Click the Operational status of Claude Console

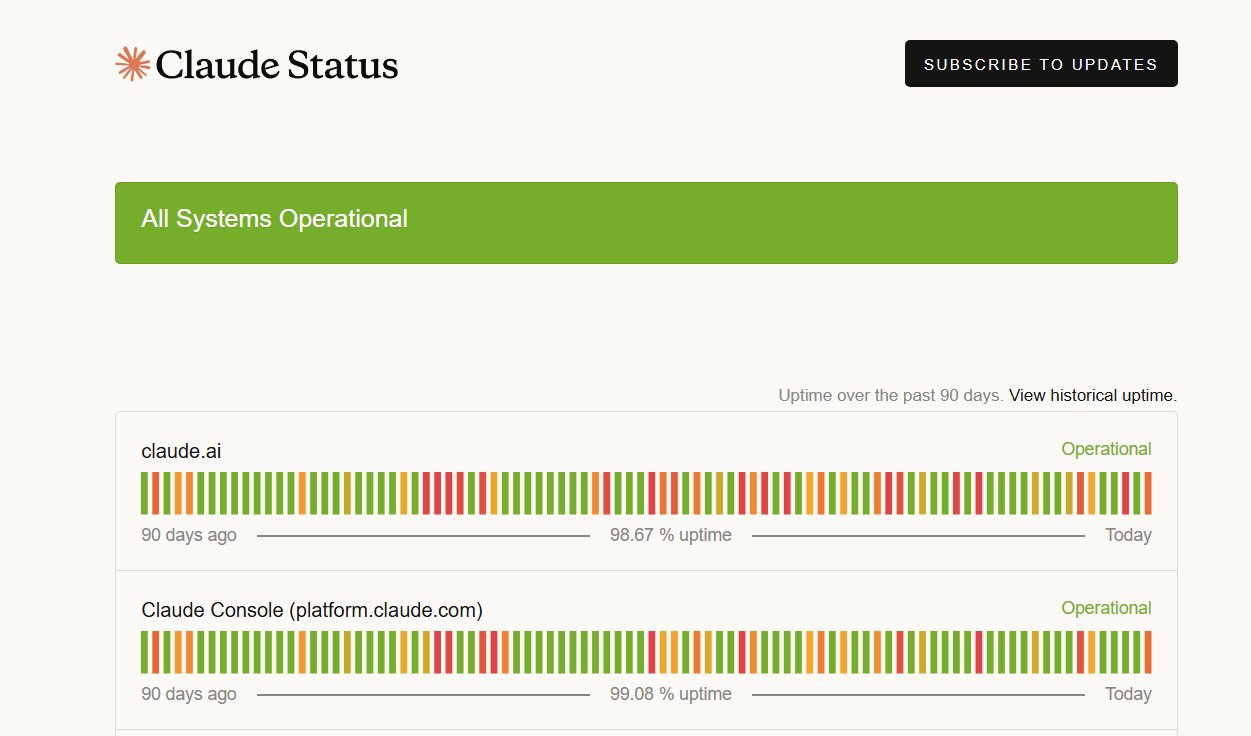click(x=1106, y=608)
